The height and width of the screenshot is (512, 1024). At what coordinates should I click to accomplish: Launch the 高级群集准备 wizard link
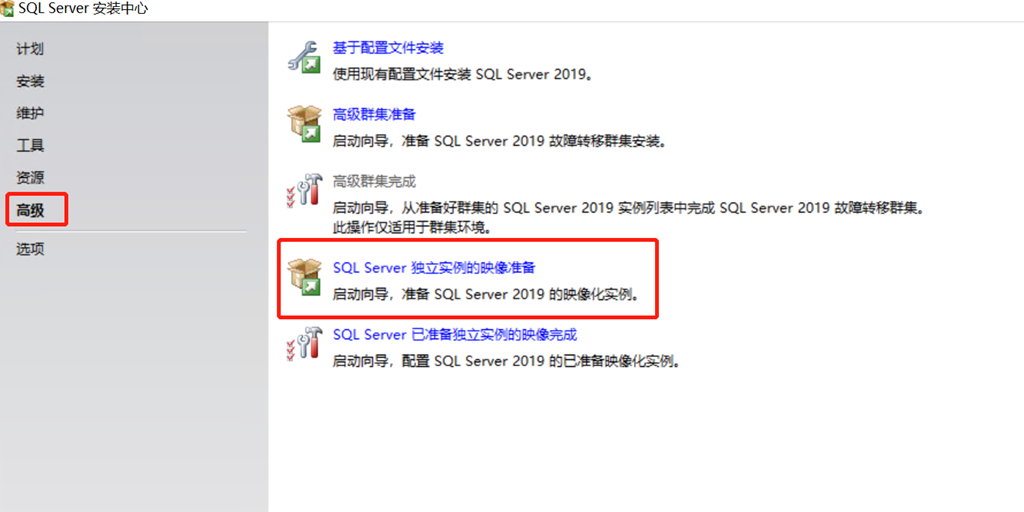pyautogui.click(x=374, y=115)
